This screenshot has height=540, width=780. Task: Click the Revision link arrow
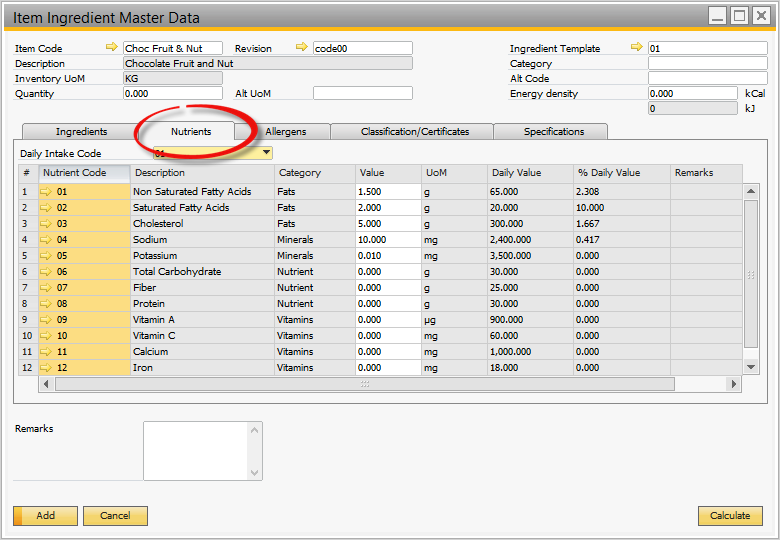[x=301, y=47]
